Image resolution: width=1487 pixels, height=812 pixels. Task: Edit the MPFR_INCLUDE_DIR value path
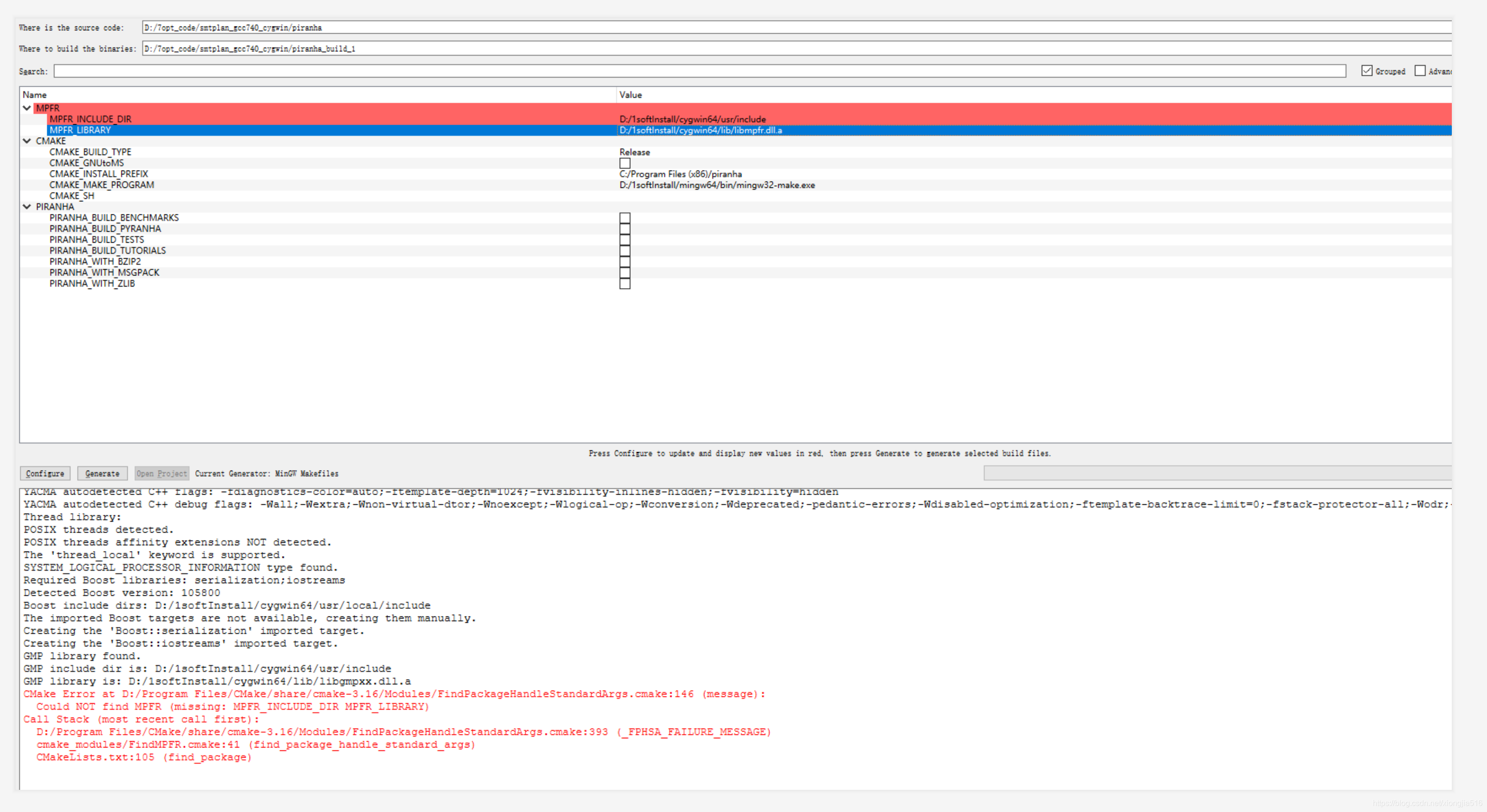(693, 119)
